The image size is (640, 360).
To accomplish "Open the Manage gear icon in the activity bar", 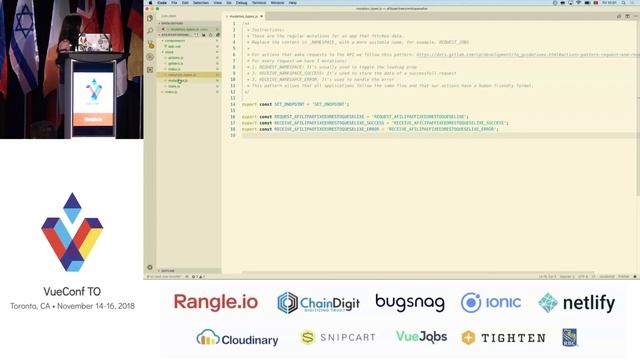I will (150, 267).
